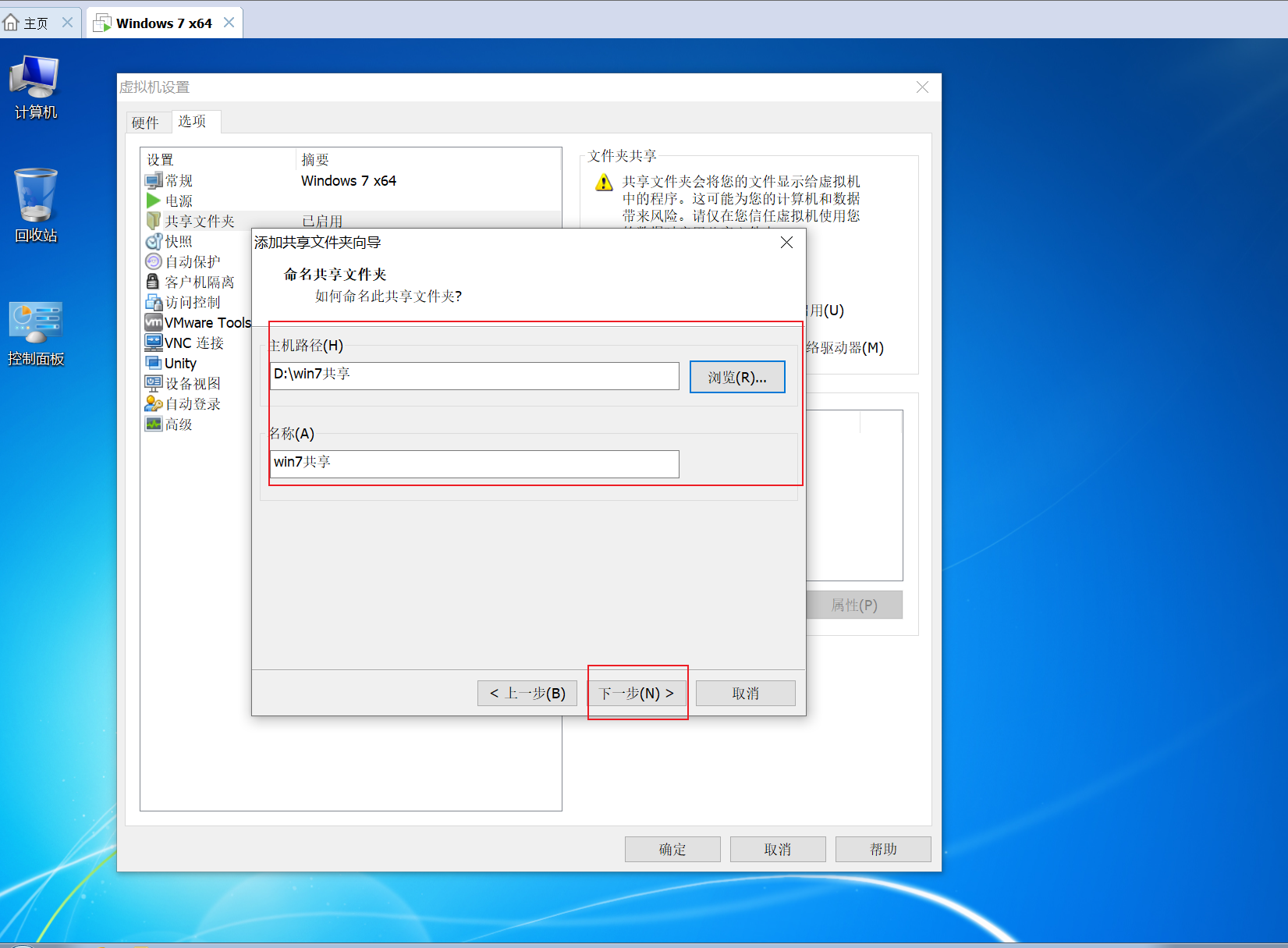1288x948 pixels.
Task: Click the 名称(A) input field
Action: coord(474,463)
